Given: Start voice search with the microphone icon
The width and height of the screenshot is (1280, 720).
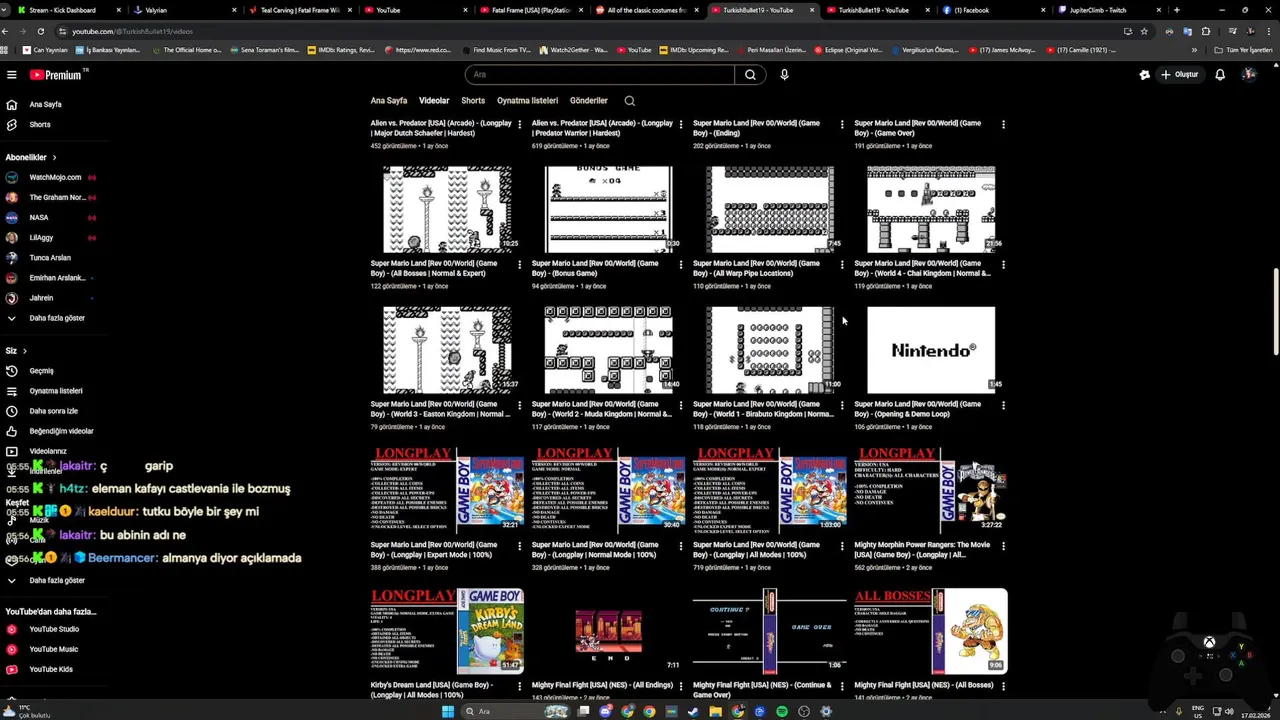Looking at the screenshot, I should point(784,75).
